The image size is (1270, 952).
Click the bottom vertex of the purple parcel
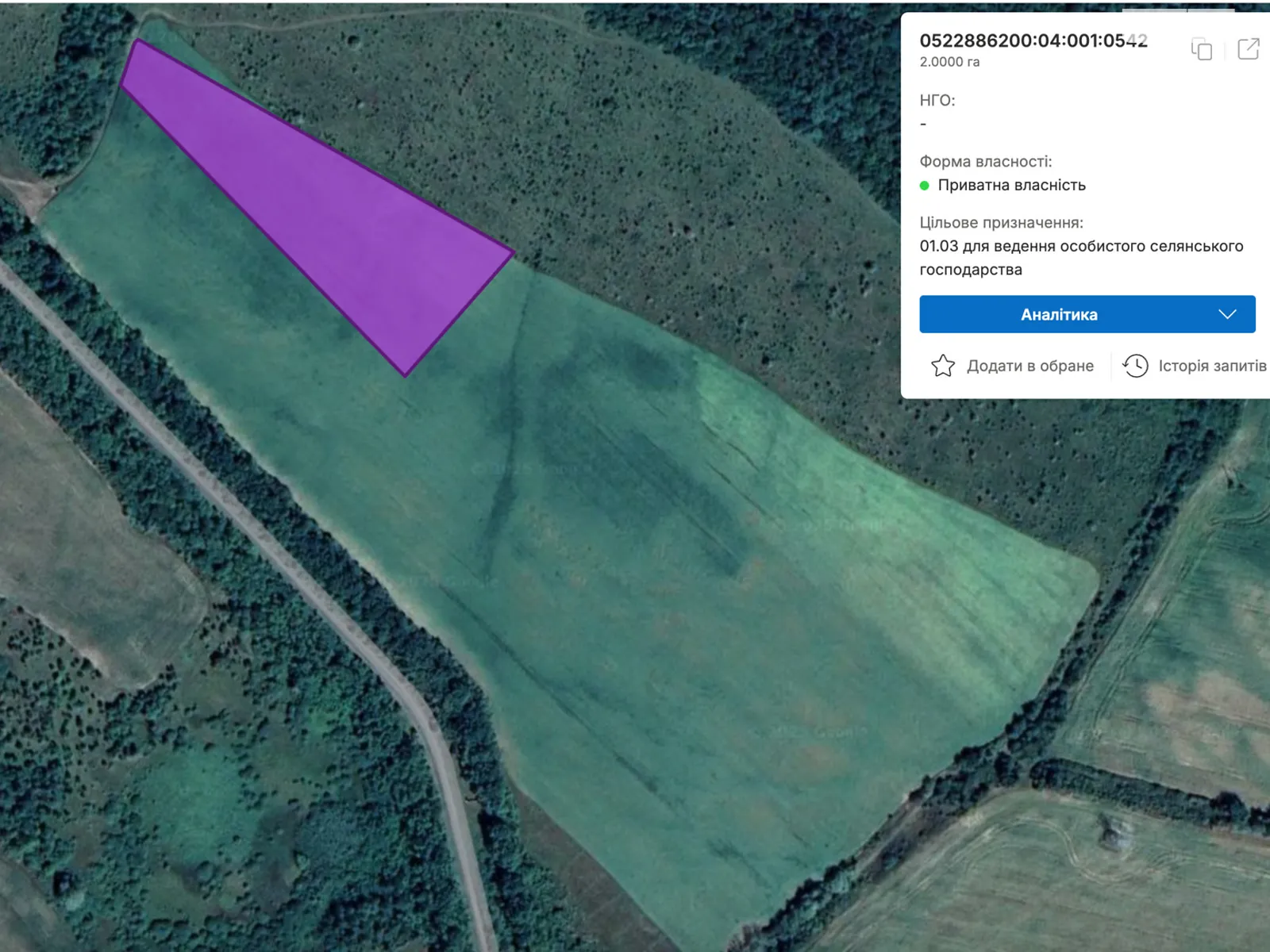click(x=406, y=375)
